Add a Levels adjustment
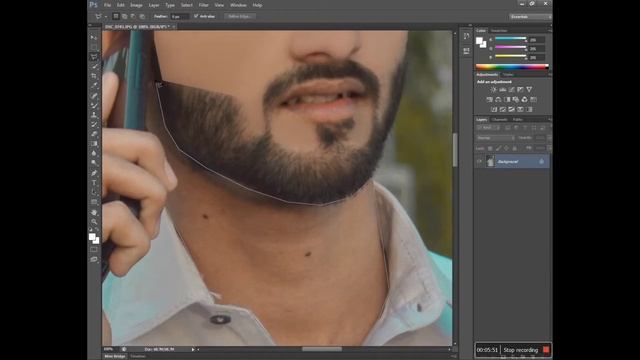This screenshot has width=640, height=360. (x=502, y=89)
